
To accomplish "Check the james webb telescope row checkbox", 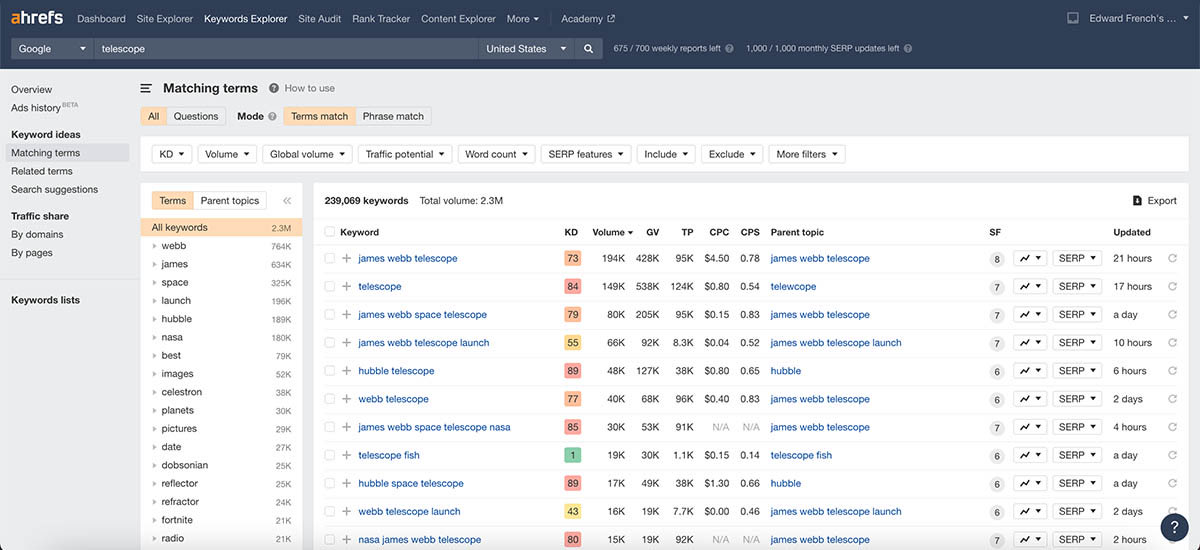I will pyautogui.click(x=330, y=258).
